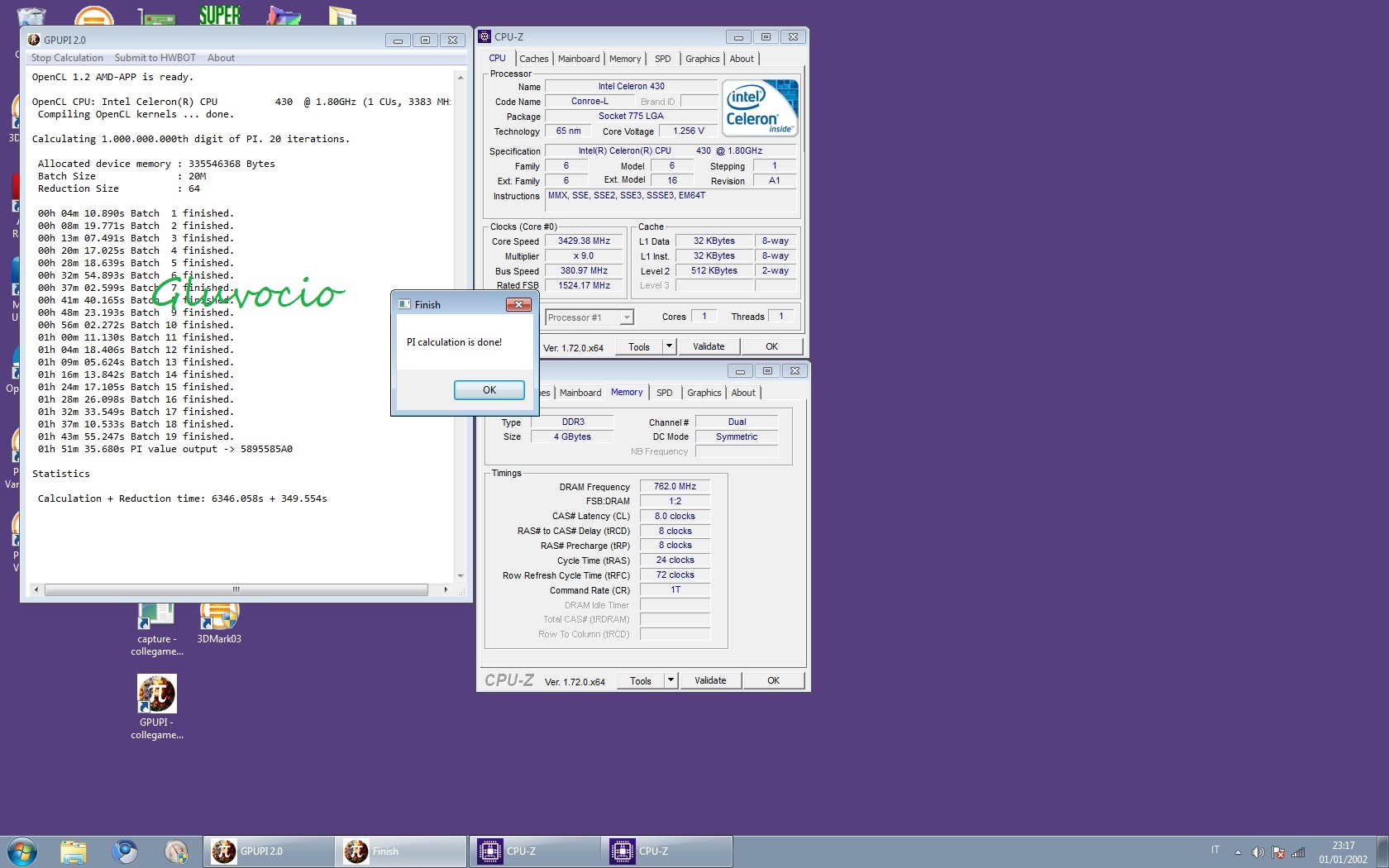Click the PI value output line

(x=165, y=450)
